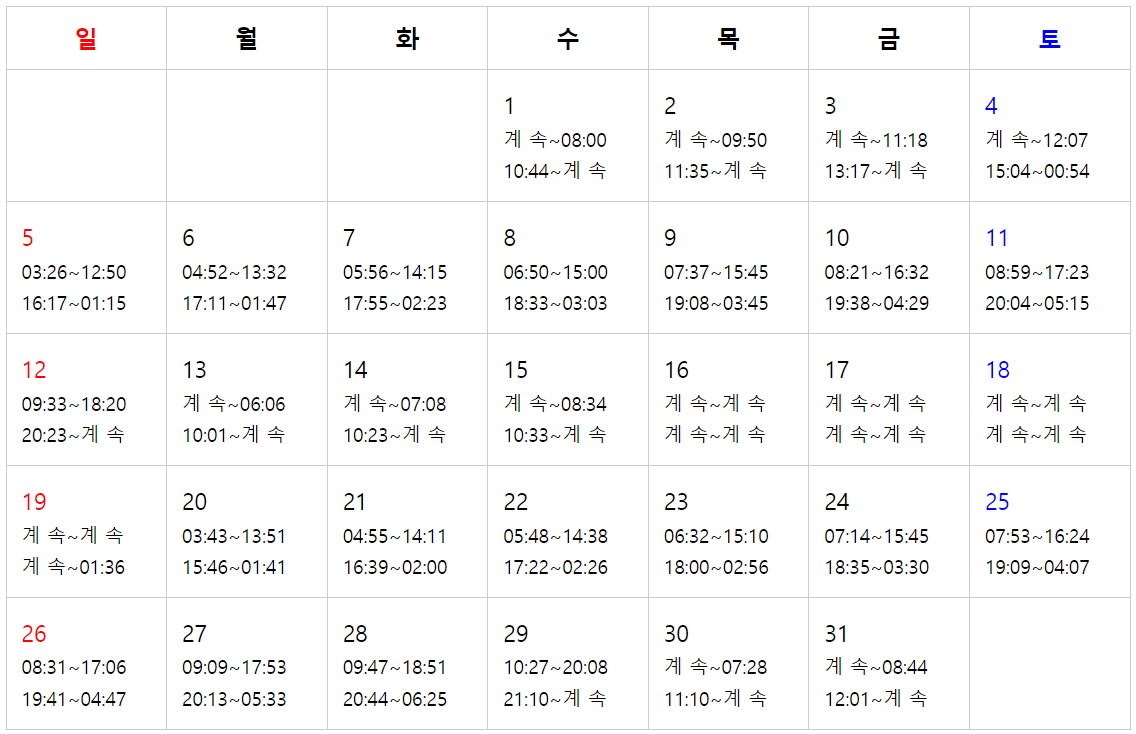Select the Monday header 월

tap(246, 38)
